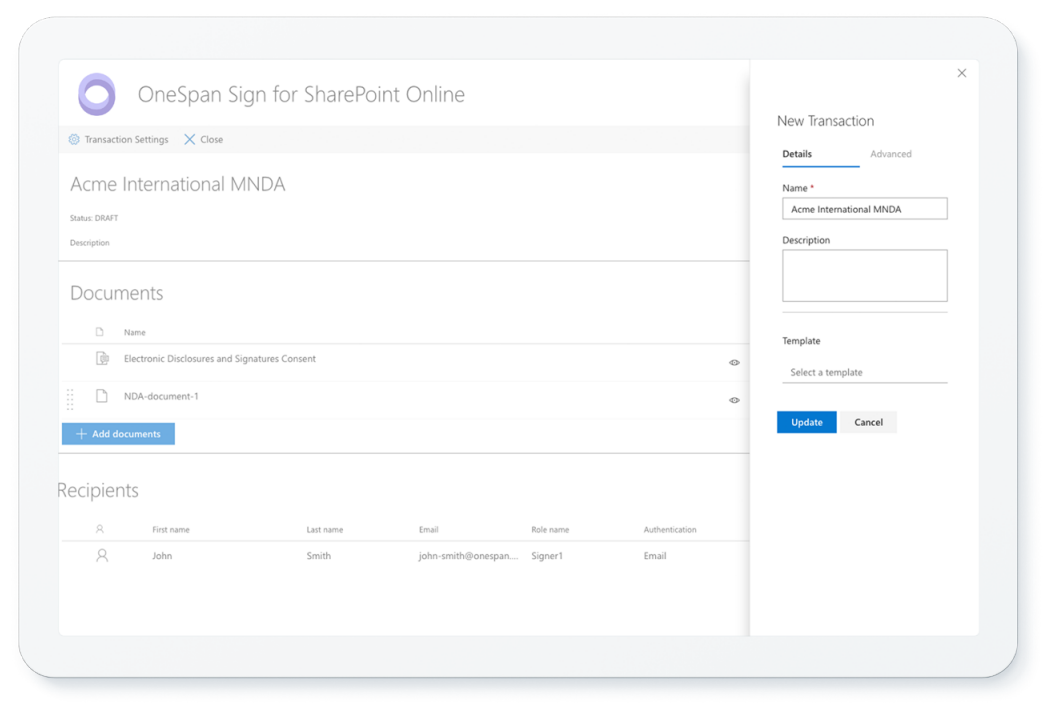This screenshot has width=1048, height=705.
Task: Click the document icon beside NDA-document-1
Action: click(x=101, y=396)
